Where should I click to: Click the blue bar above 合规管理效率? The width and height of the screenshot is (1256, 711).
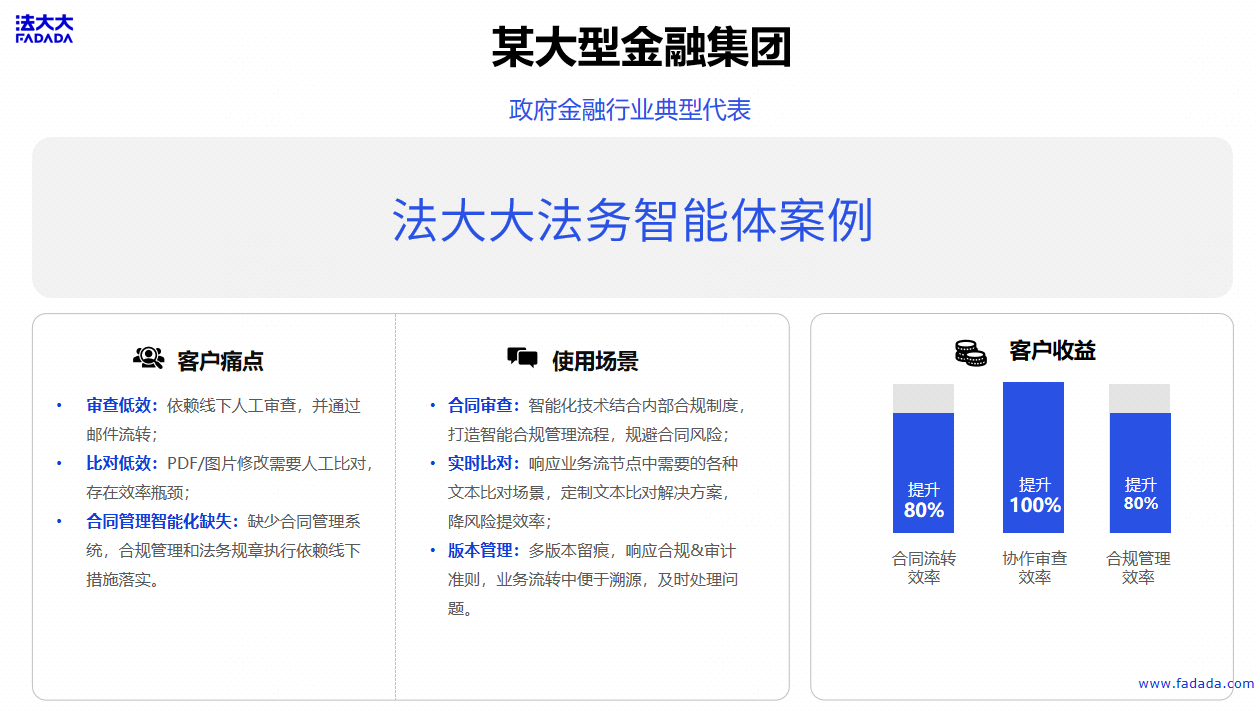1140,473
